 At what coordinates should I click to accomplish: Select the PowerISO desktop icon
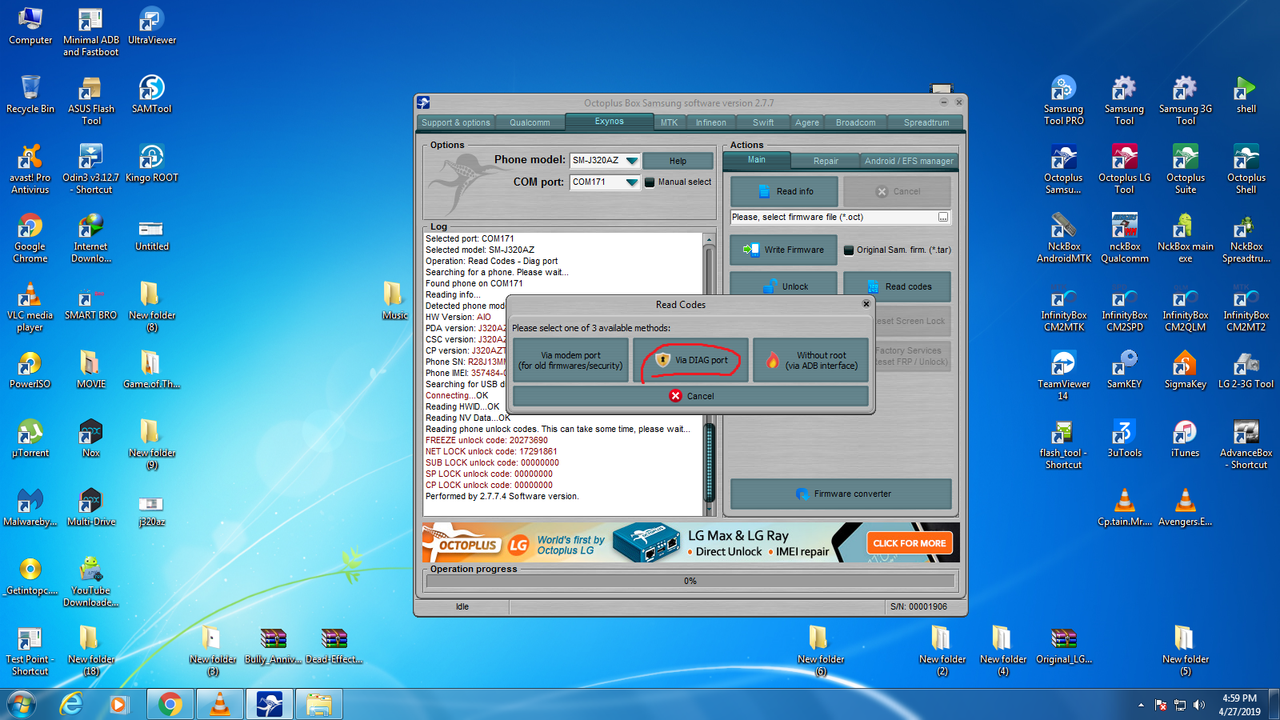[30, 369]
